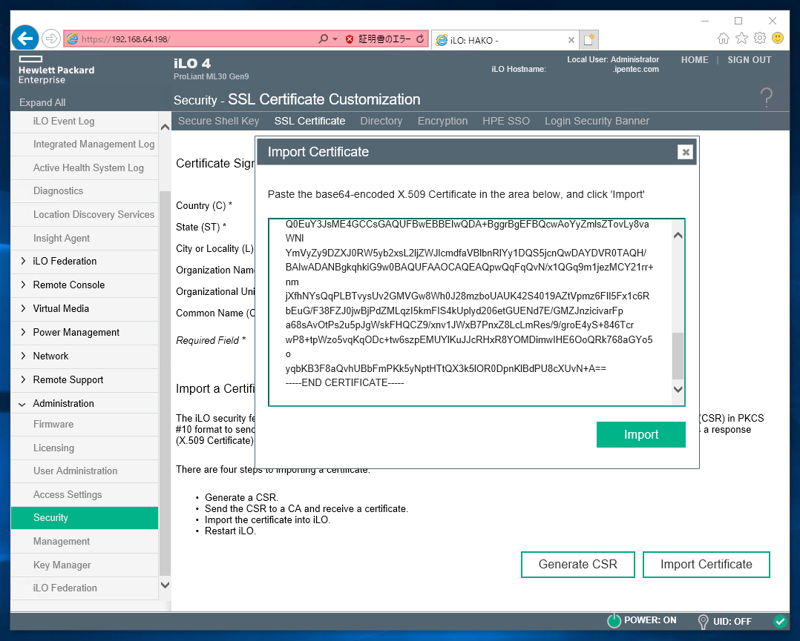The image size is (800, 641).
Task: Click the sidebar scroll down arrow
Action: tap(165, 585)
